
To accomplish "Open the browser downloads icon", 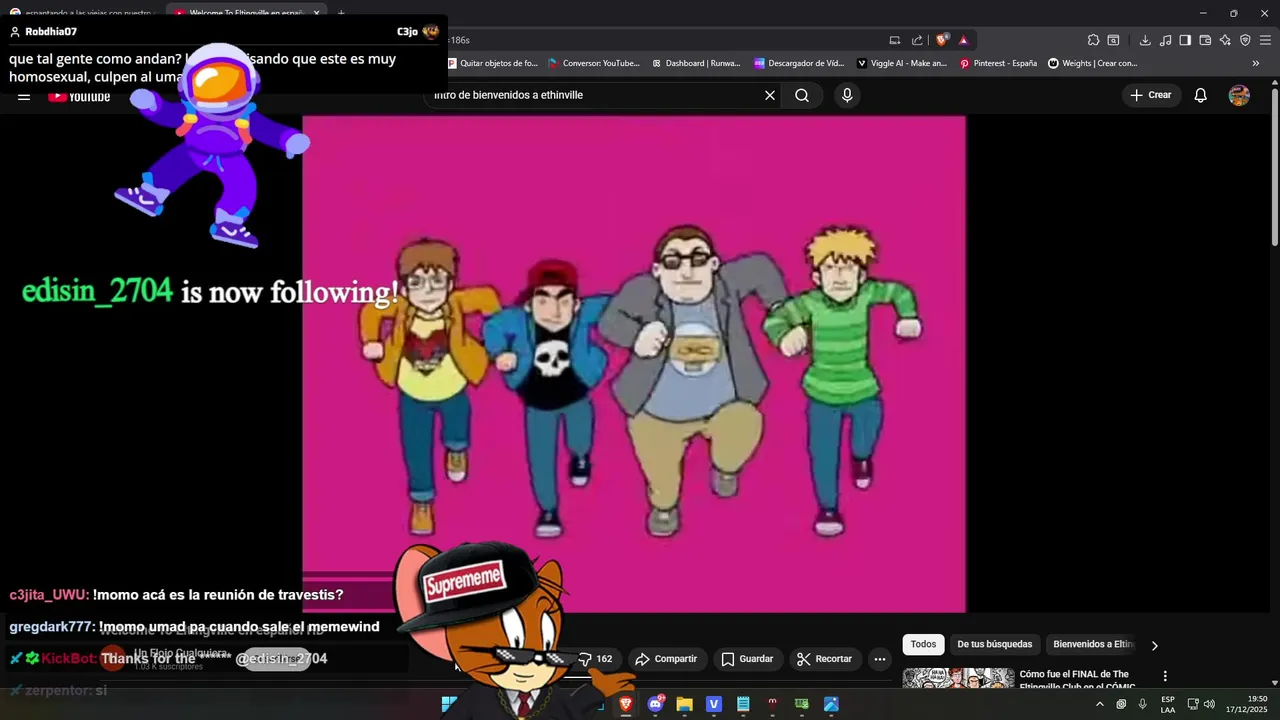I will (x=1145, y=40).
